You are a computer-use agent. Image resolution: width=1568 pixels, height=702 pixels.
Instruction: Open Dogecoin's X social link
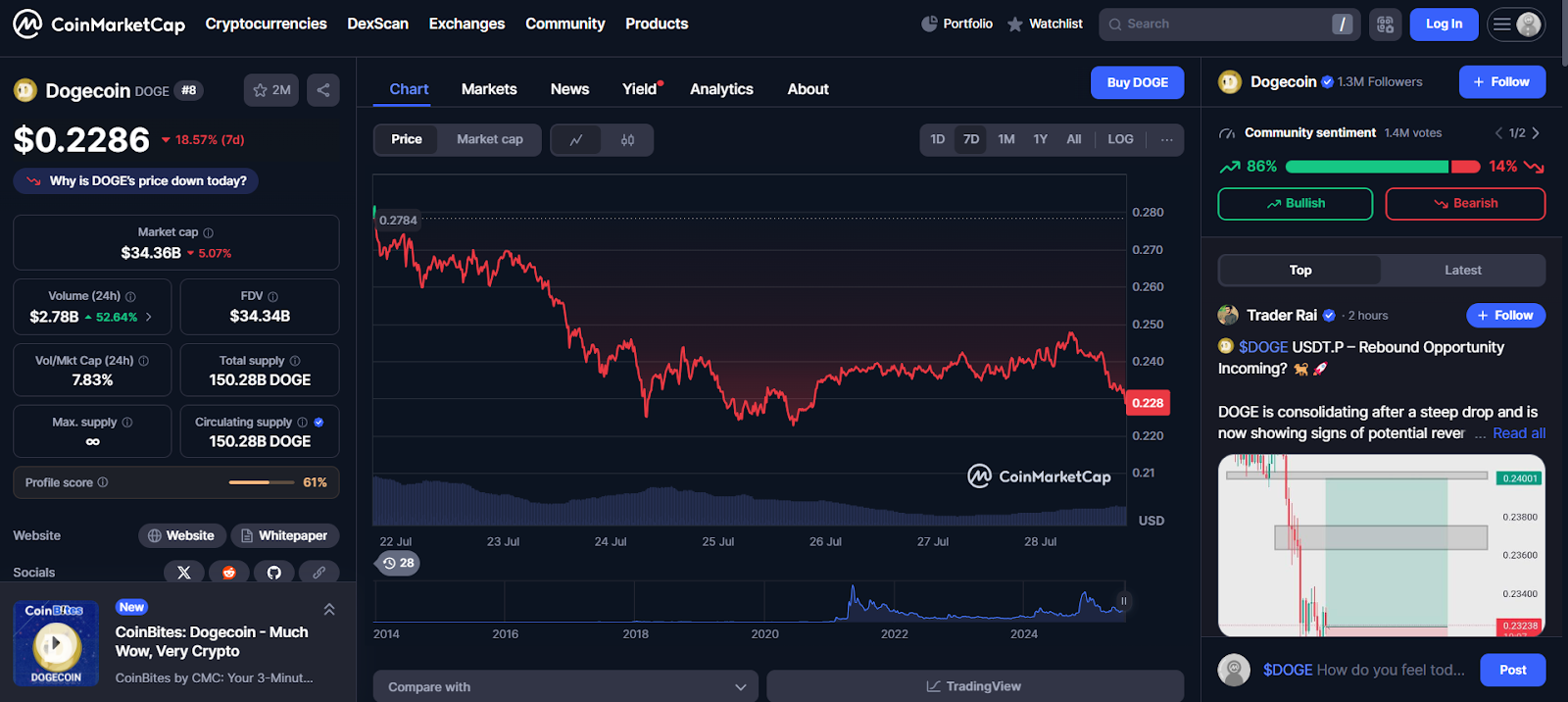pyautogui.click(x=184, y=573)
